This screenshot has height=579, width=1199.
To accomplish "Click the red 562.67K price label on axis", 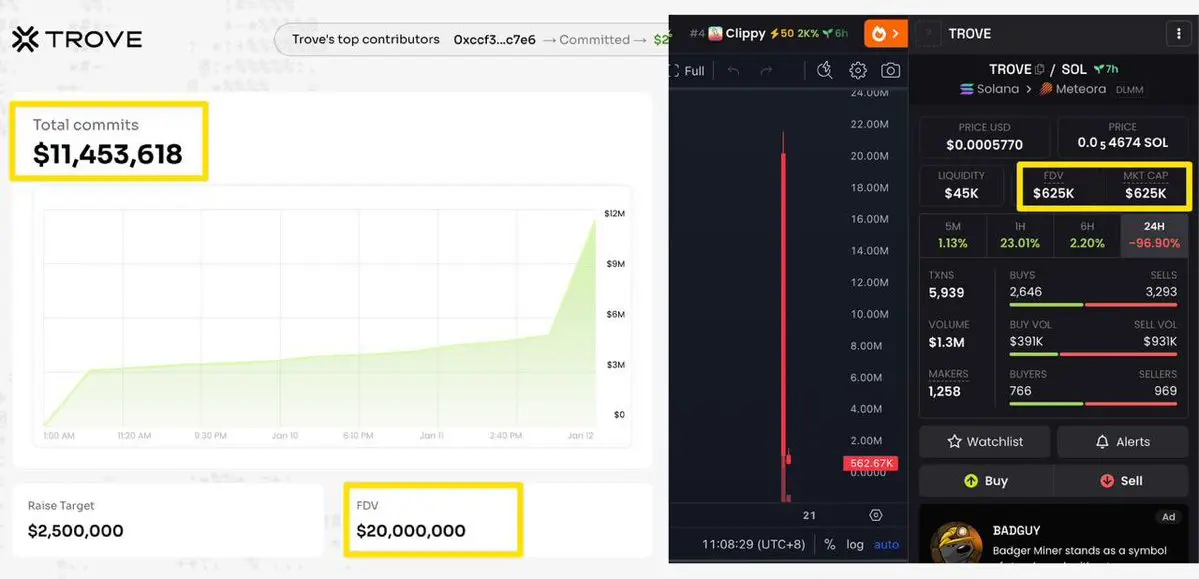I will pyautogui.click(x=870, y=463).
